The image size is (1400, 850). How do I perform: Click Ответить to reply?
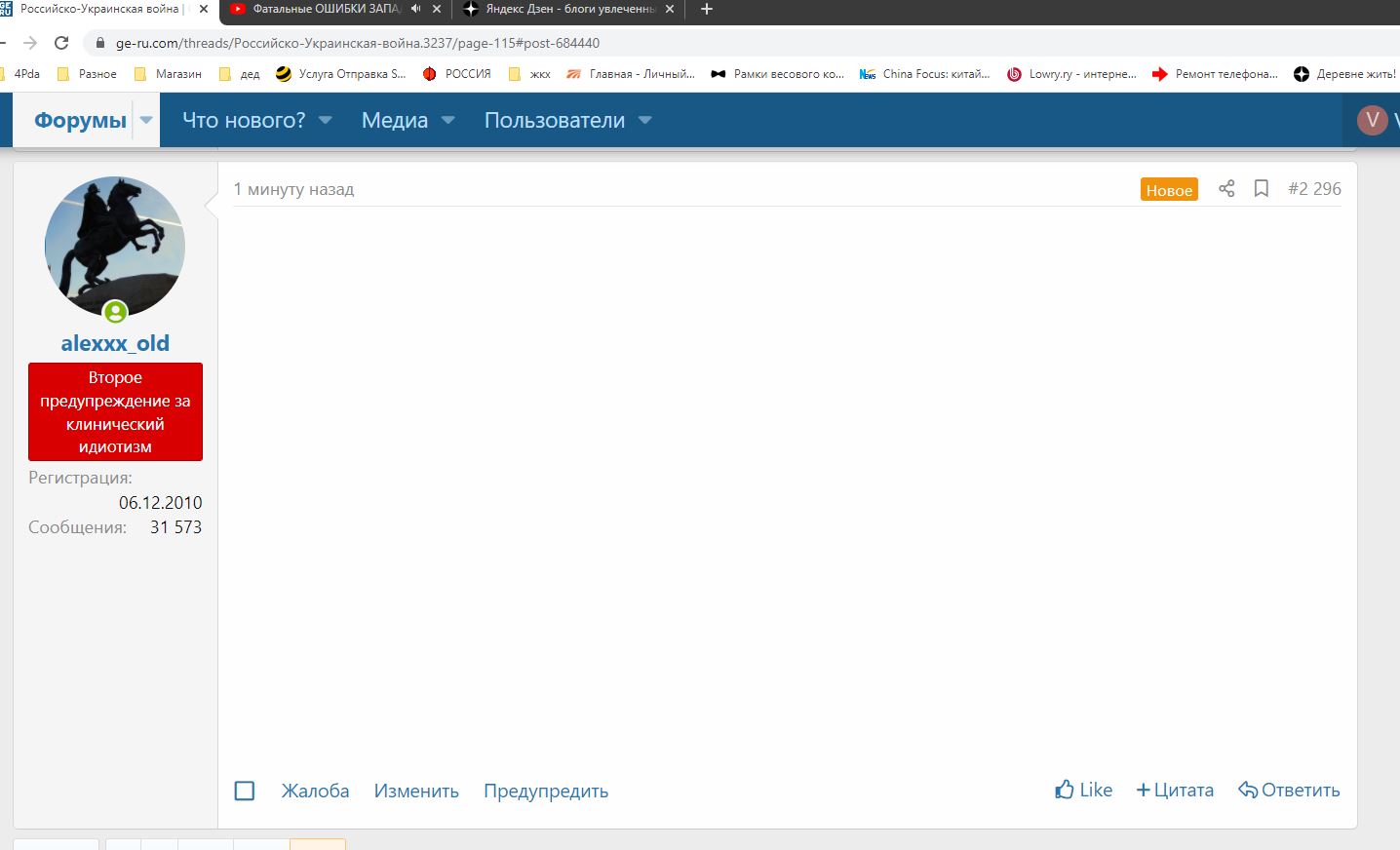(1289, 790)
